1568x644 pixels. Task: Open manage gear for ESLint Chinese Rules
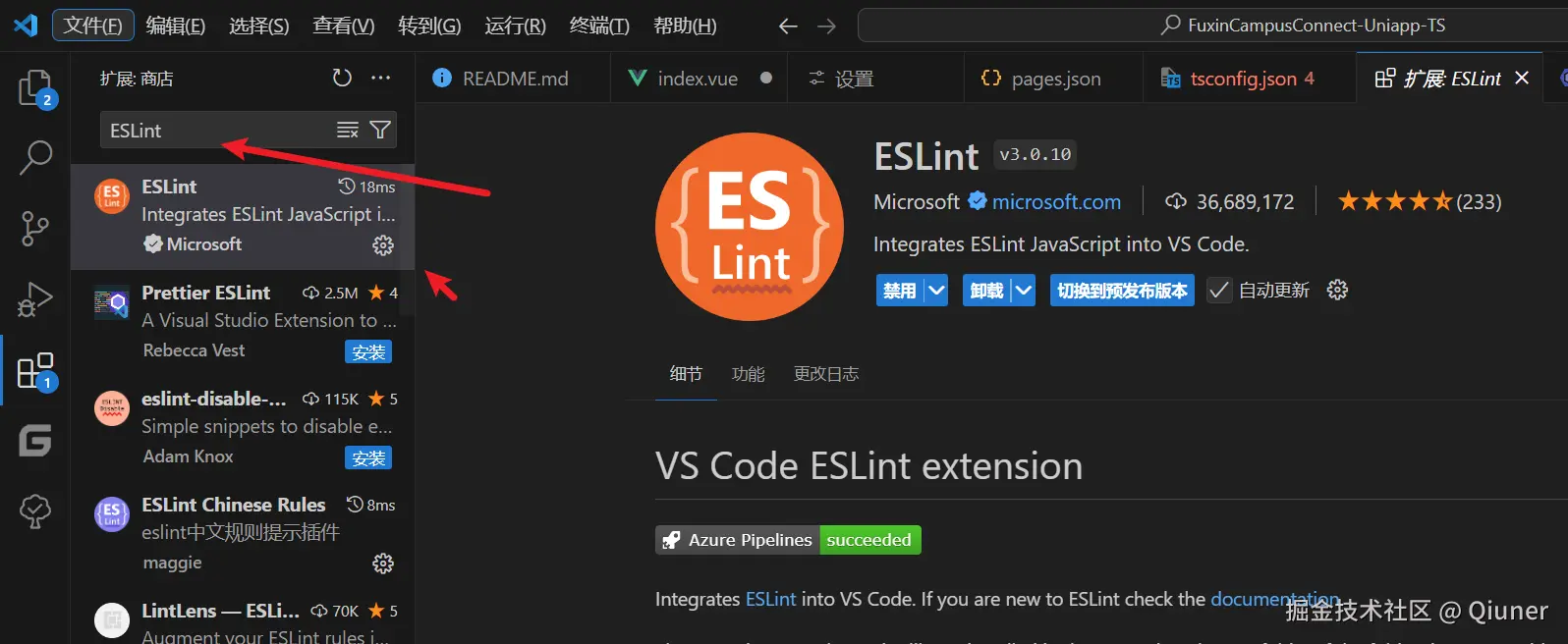[x=383, y=563]
